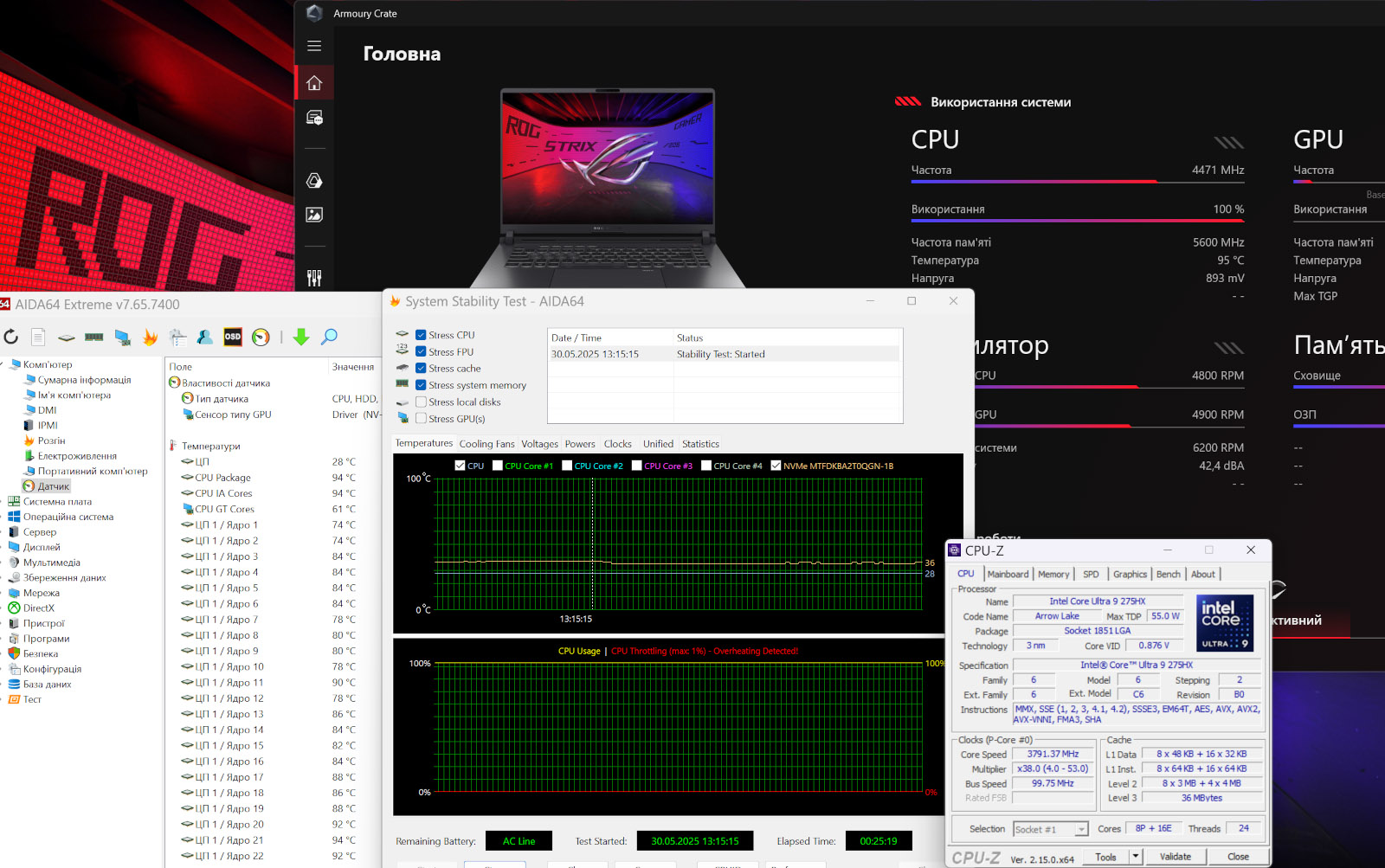Enable the CPU Core #1 graph checkbox
The width and height of the screenshot is (1385, 868).
(498, 466)
